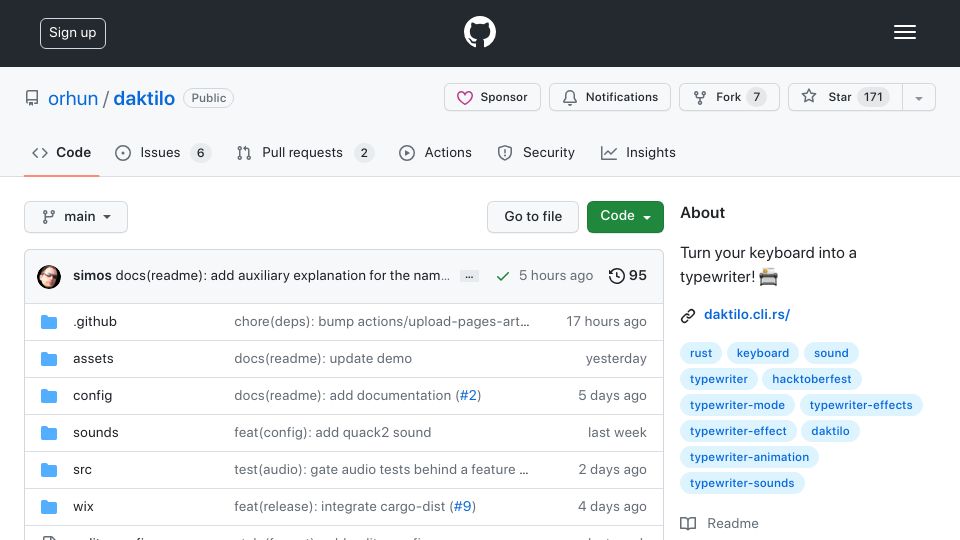This screenshot has width=960, height=540.
Task: Open the 'feat(config): add quack2 sound' commit
Action: click(332, 433)
